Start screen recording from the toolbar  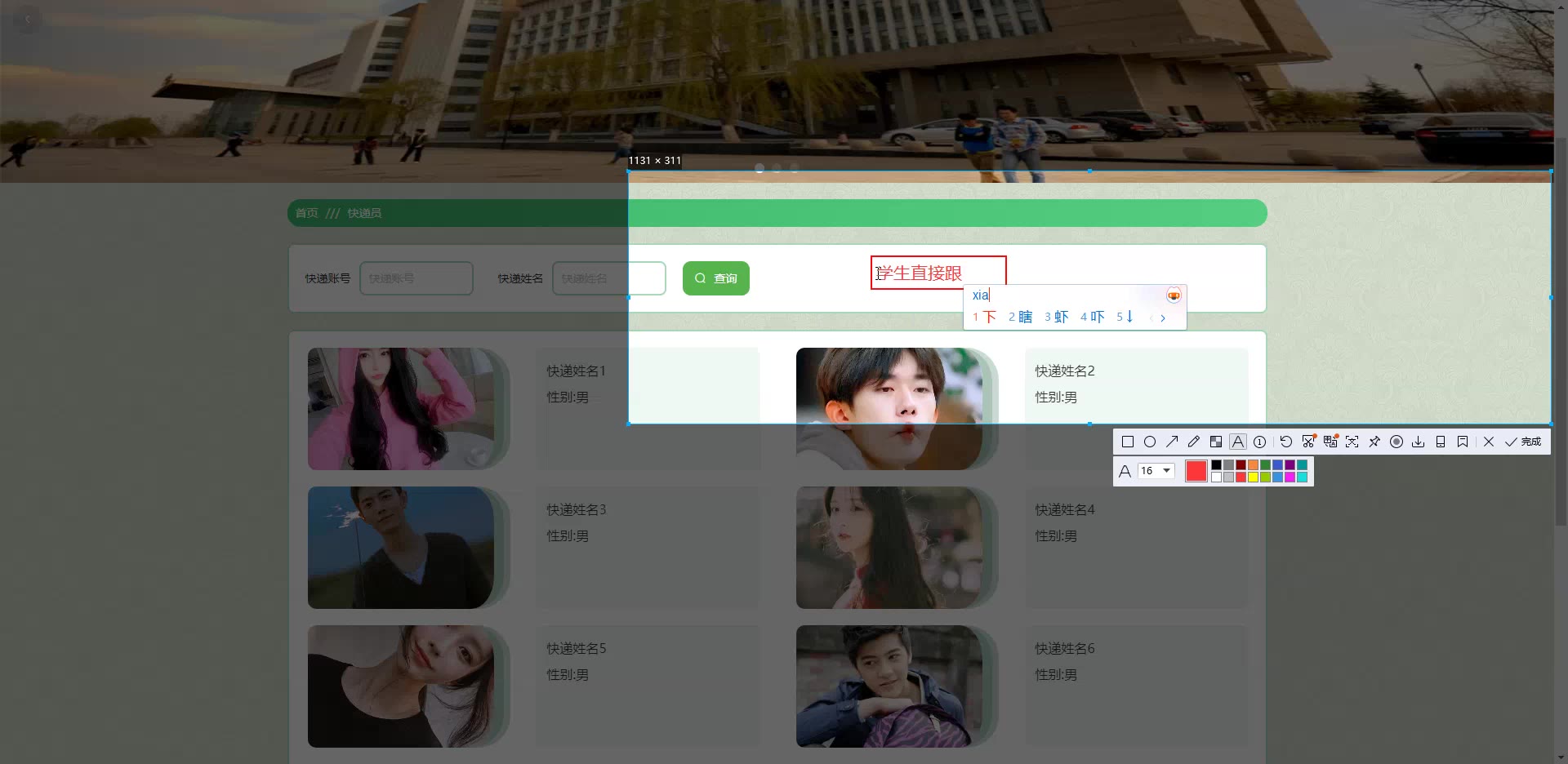pyautogui.click(x=1396, y=442)
